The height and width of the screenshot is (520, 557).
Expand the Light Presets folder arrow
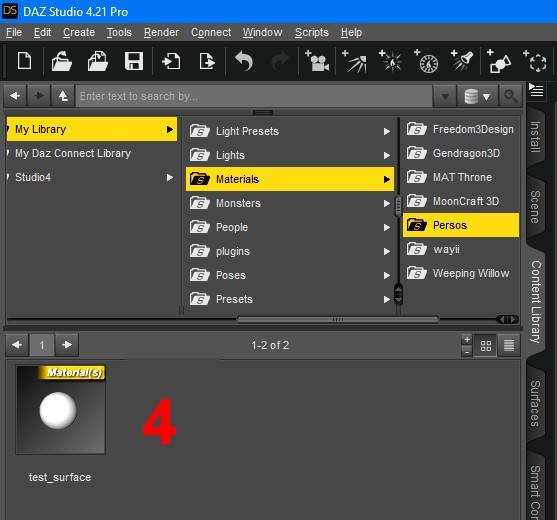tap(387, 131)
